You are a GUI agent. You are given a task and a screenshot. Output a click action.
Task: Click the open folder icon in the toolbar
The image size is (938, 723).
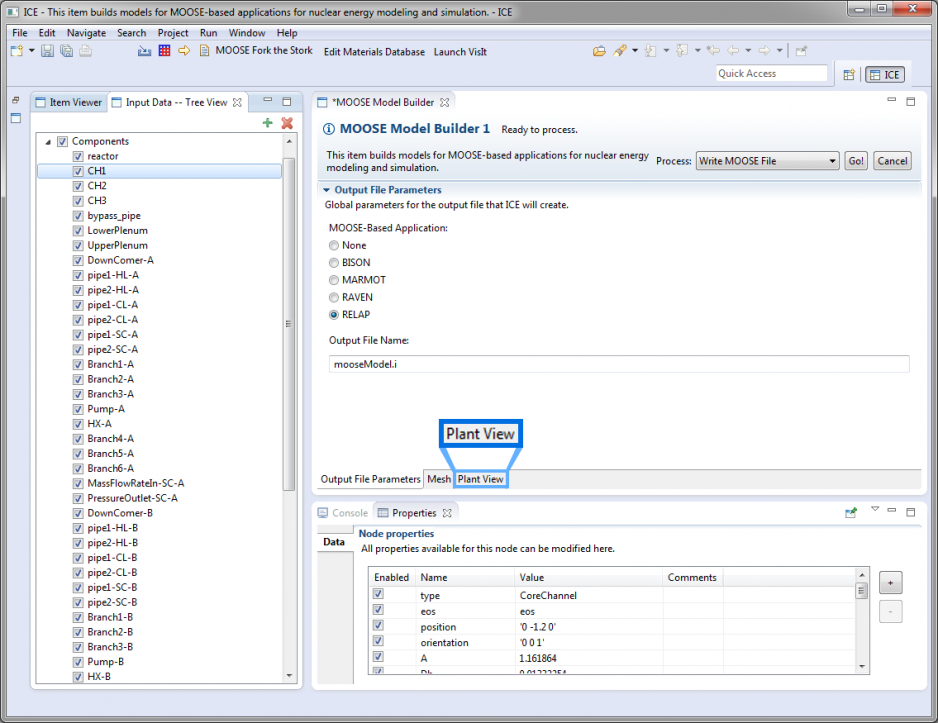click(x=599, y=51)
